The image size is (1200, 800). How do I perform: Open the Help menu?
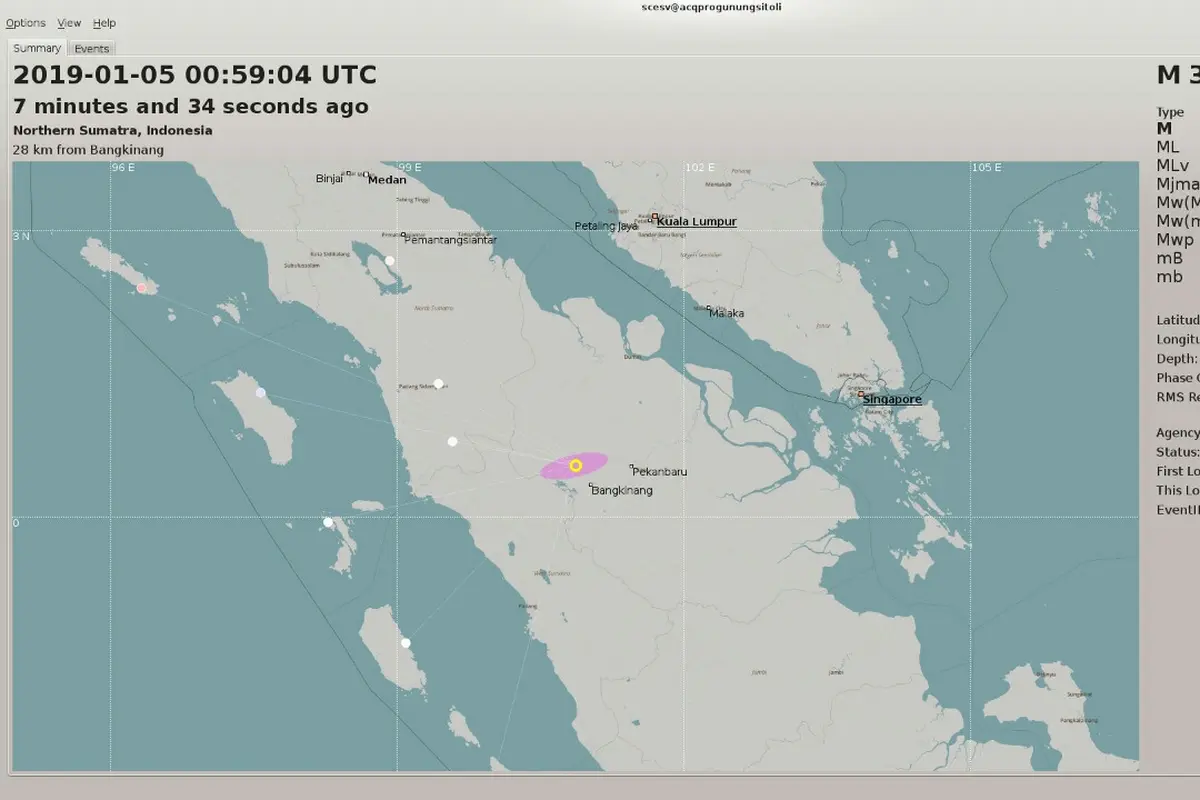[104, 23]
